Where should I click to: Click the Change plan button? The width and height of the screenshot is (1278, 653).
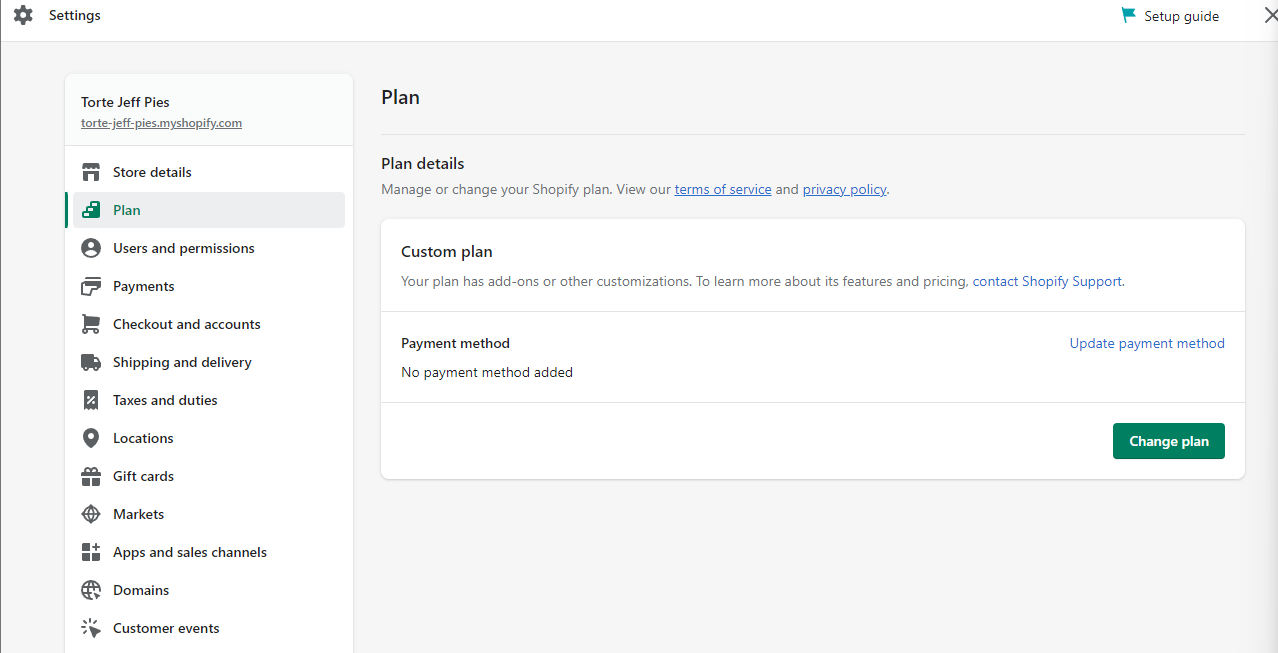coord(1168,441)
